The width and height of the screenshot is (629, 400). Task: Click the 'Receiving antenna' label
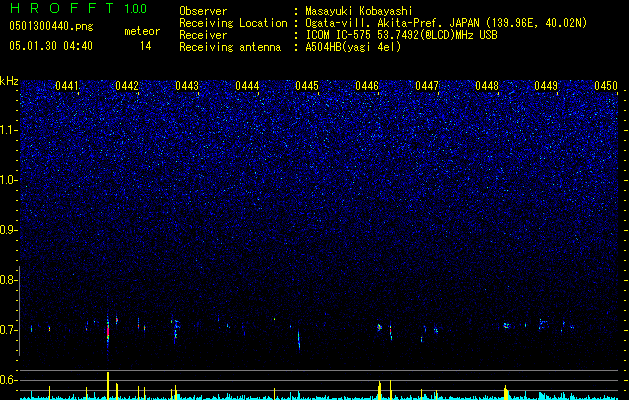pos(230,47)
